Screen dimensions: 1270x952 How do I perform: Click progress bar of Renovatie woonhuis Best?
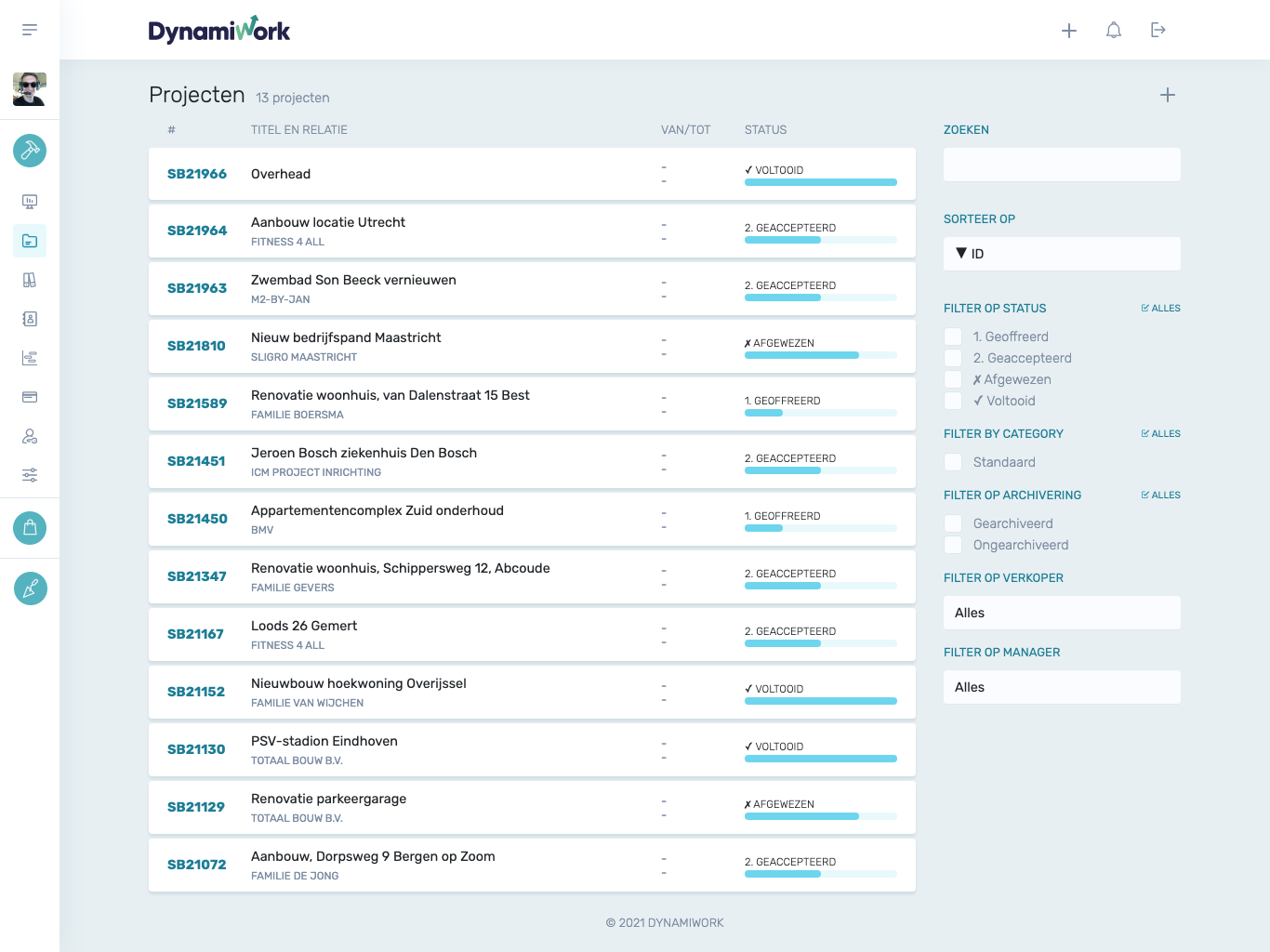(x=821, y=413)
